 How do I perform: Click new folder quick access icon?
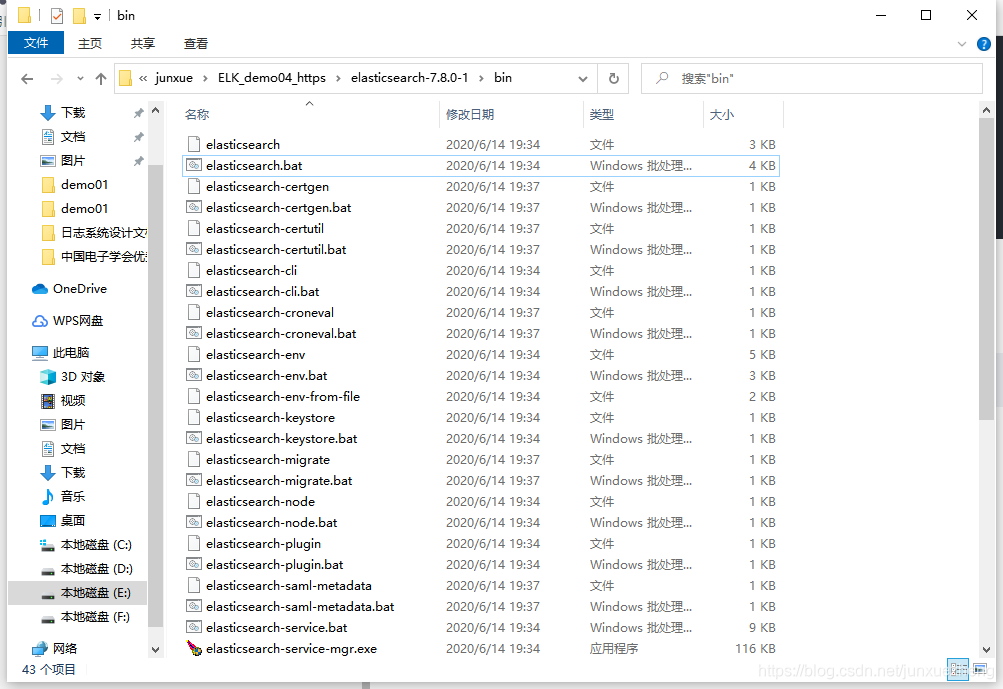tap(79, 15)
